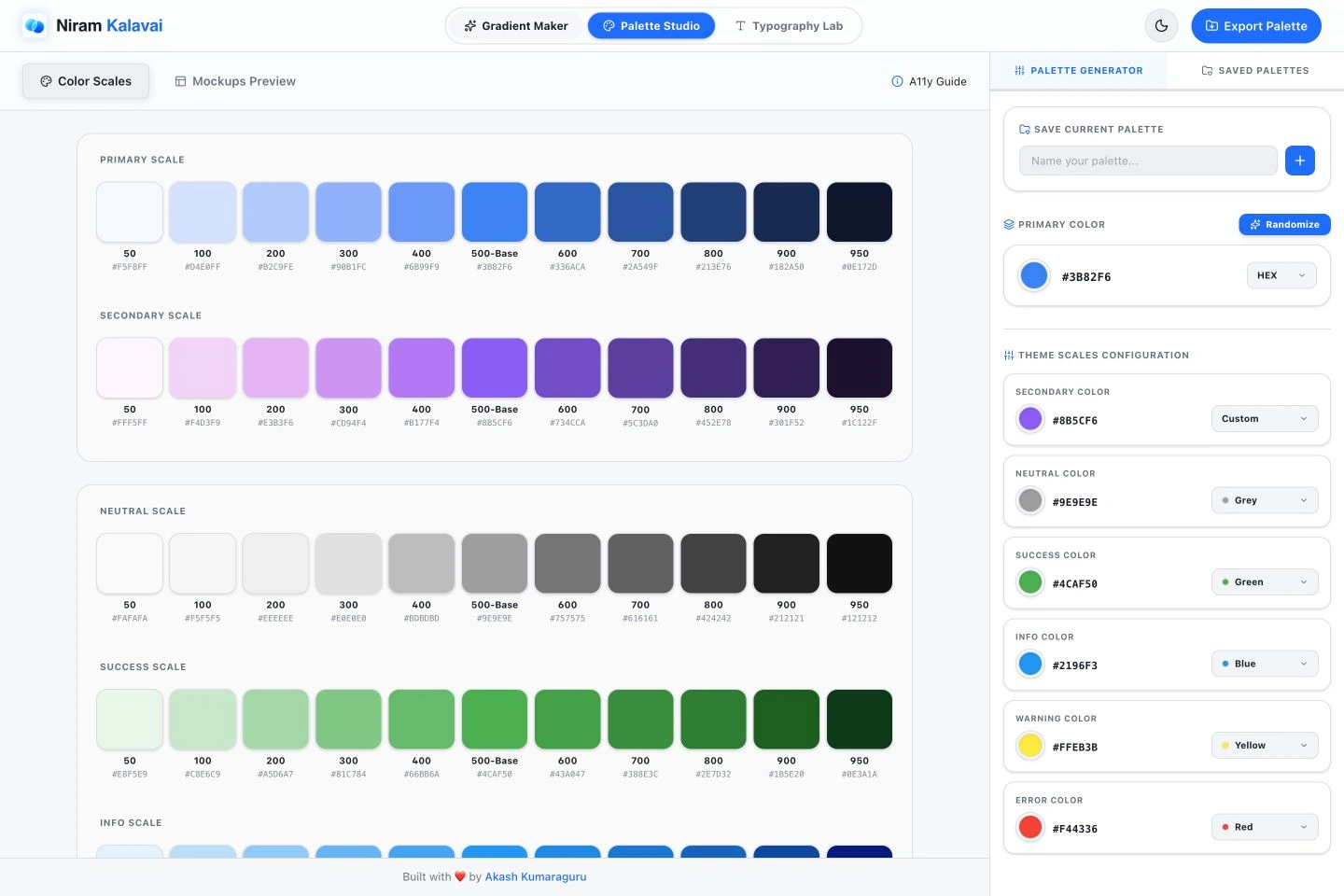Image resolution: width=1344 pixels, height=896 pixels.
Task: Click secondary scale 100 swatch #F4D3F9
Action: [x=203, y=368]
